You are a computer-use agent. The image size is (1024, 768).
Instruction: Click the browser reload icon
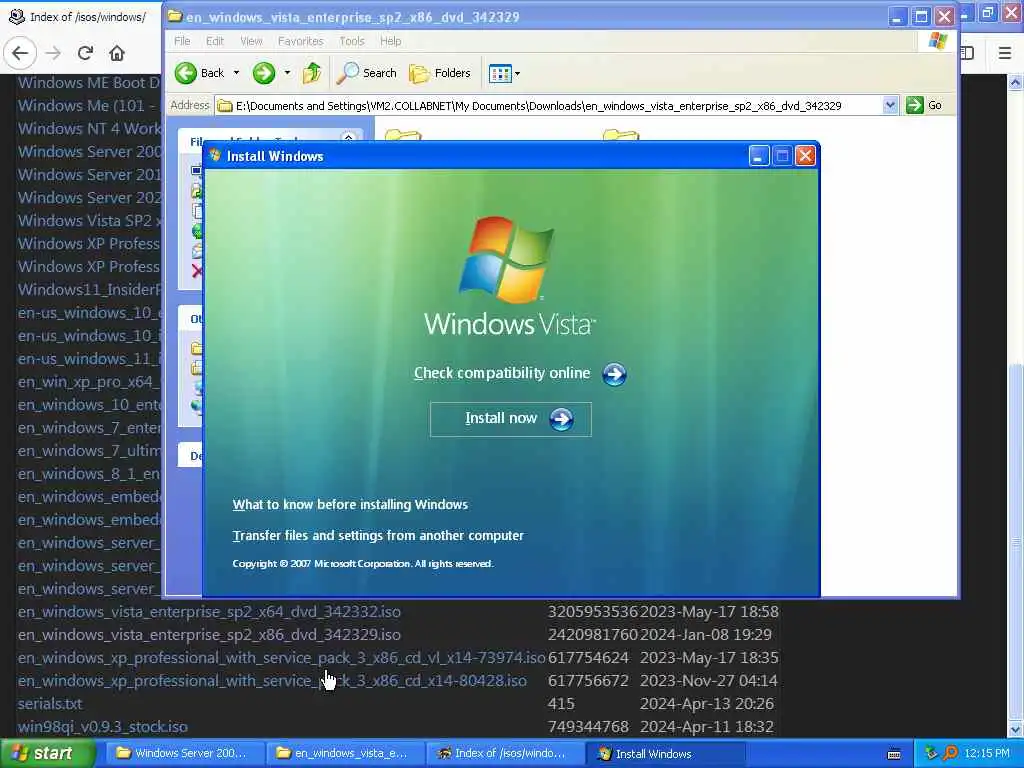85,53
